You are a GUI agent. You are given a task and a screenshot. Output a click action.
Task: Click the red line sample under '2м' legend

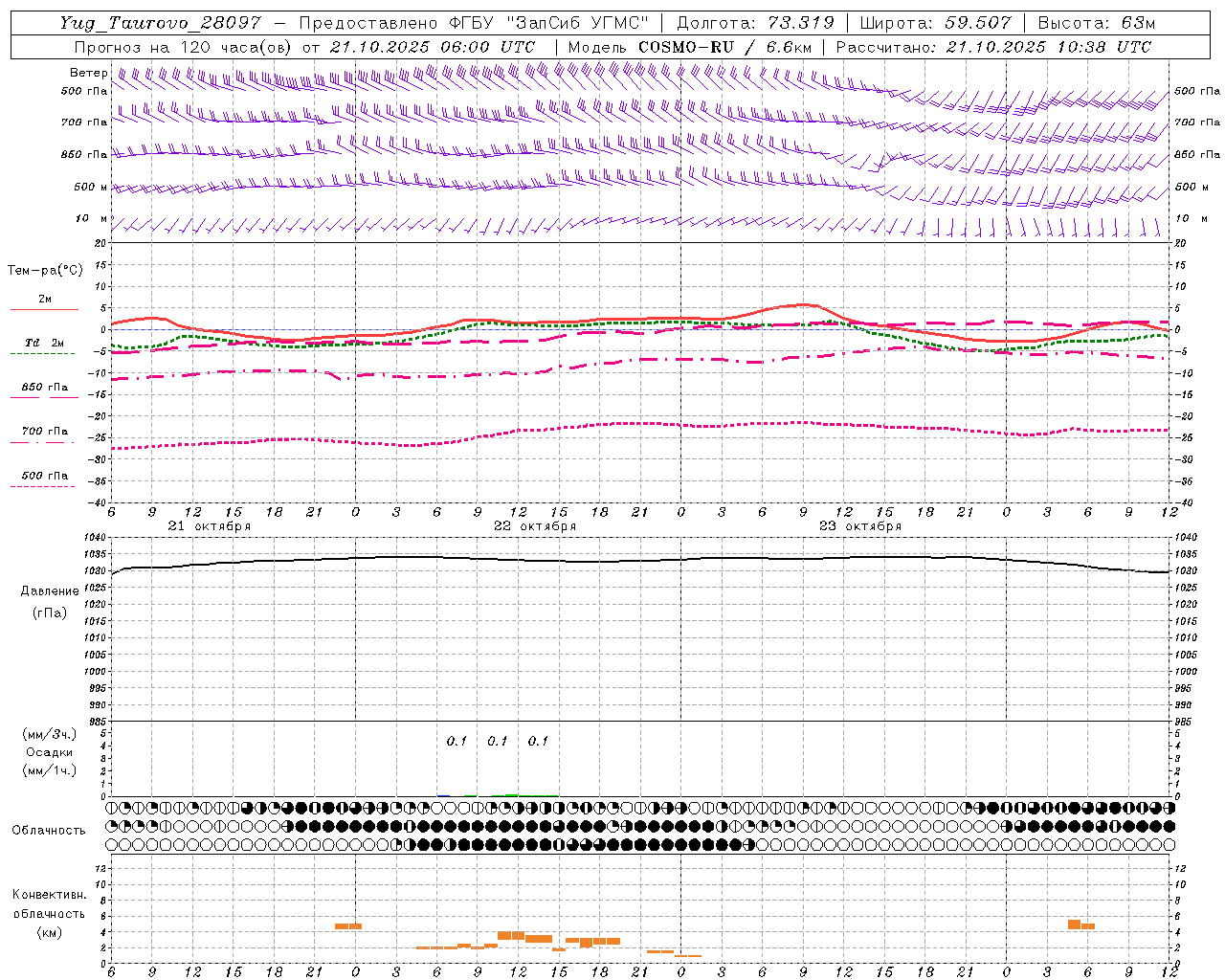pyautogui.click(x=44, y=310)
